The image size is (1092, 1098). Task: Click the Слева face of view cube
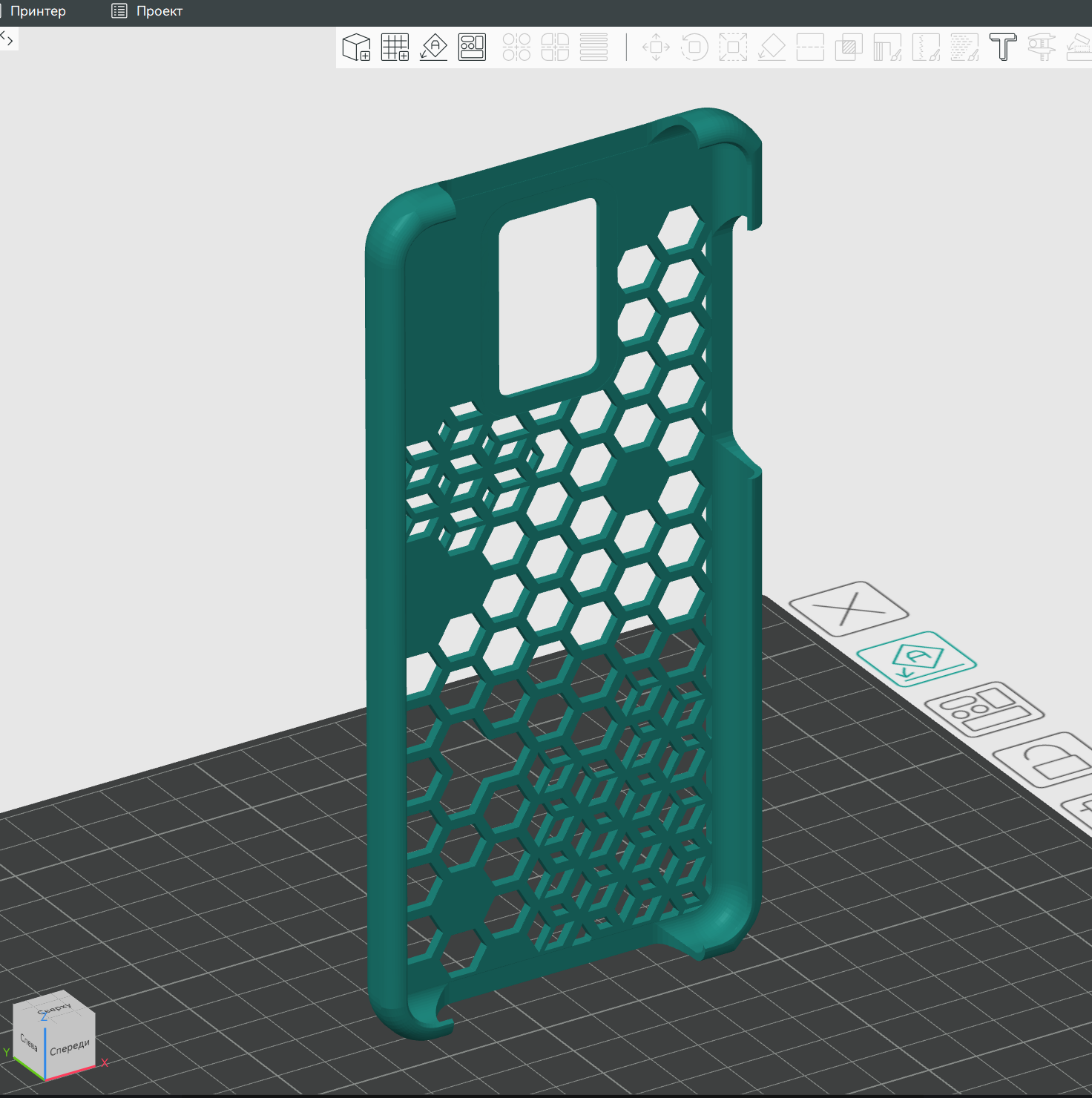[x=29, y=1042]
